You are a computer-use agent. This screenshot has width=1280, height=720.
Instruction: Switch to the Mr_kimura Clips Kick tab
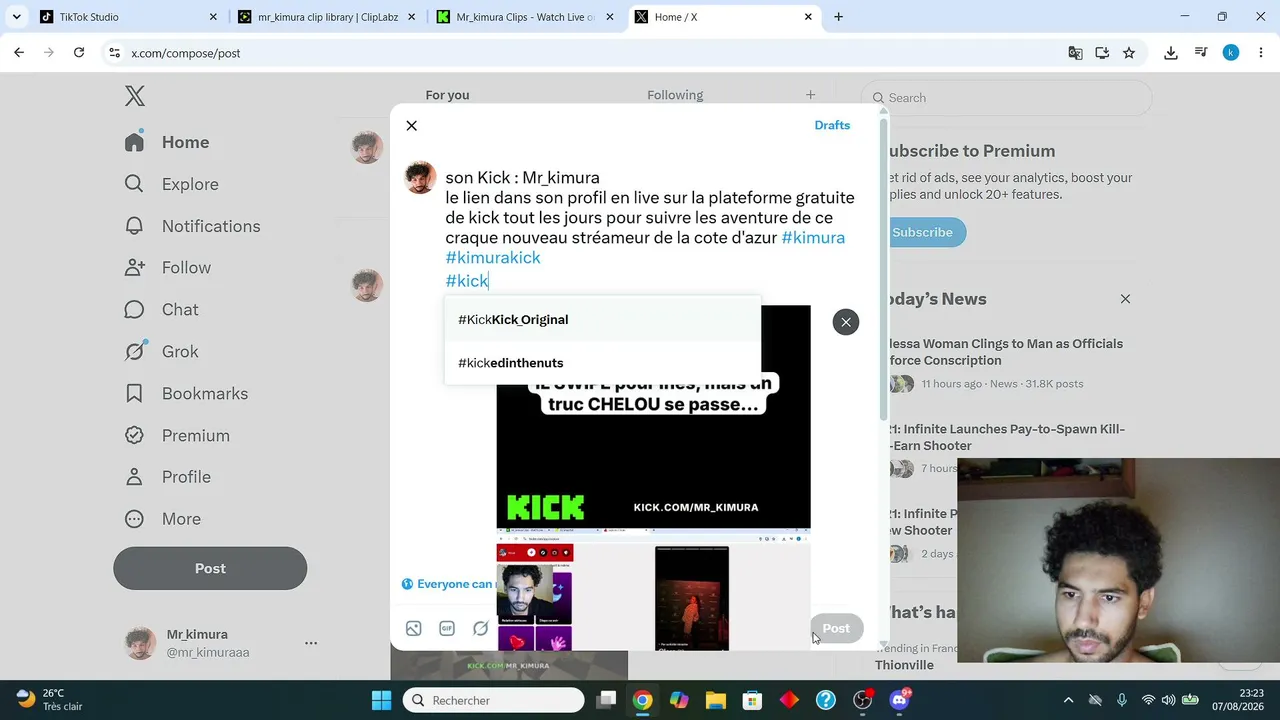point(526,17)
